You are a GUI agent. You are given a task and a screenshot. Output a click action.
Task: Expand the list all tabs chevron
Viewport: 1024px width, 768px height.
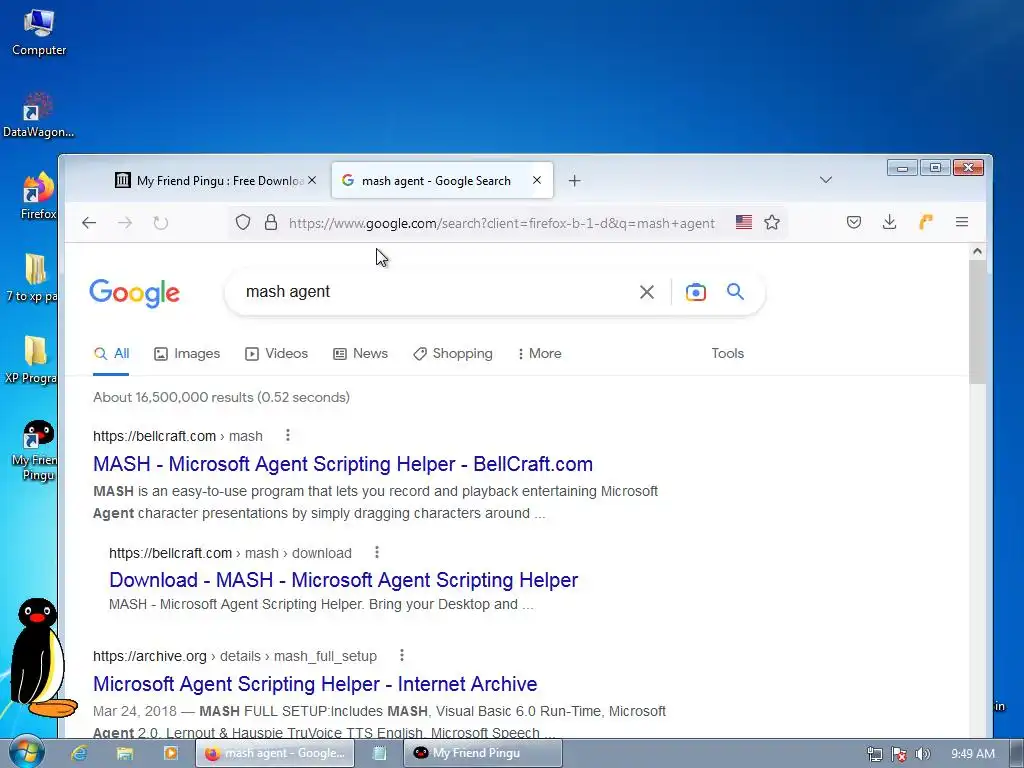click(825, 180)
